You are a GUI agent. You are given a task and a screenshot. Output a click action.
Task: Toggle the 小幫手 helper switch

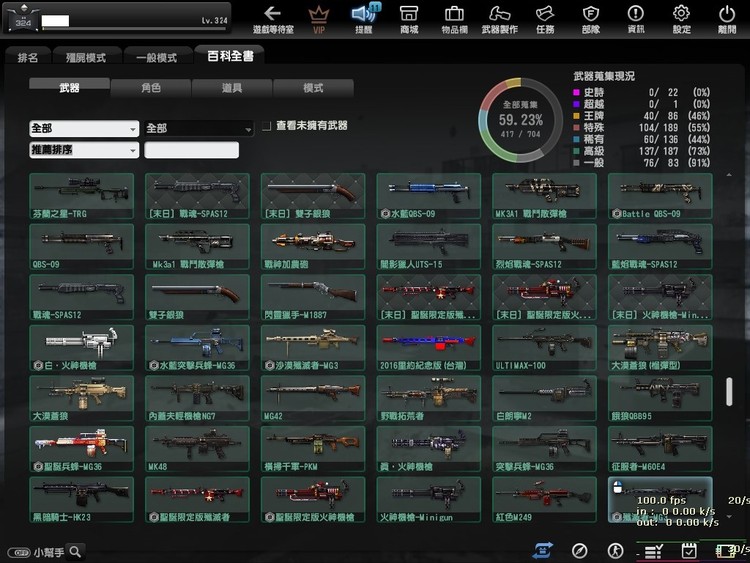coord(19,552)
